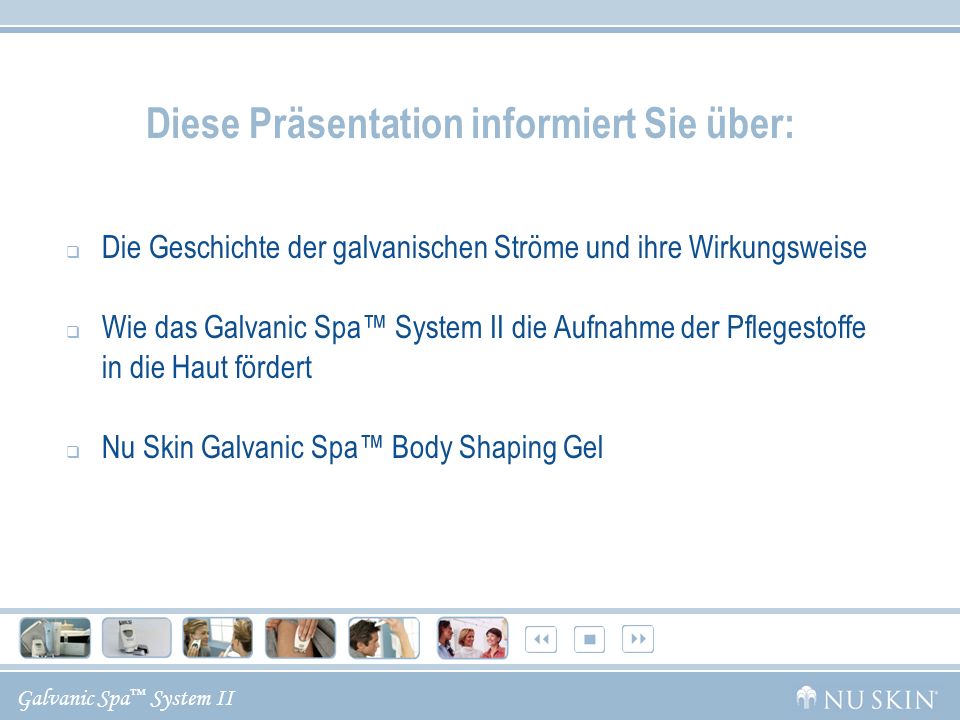This screenshot has width=960, height=720.
Task: Click the Galvanic Spa System II footer title
Action: tap(127, 699)
